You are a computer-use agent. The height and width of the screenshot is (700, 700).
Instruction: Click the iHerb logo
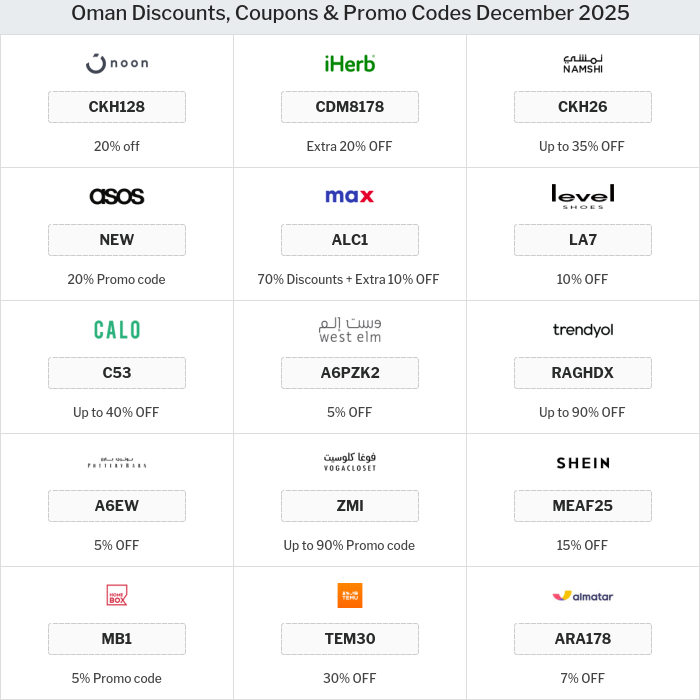coord(350,64)
